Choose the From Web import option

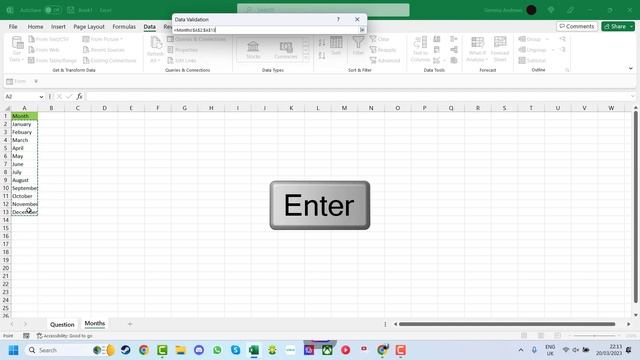click(44, 50)
